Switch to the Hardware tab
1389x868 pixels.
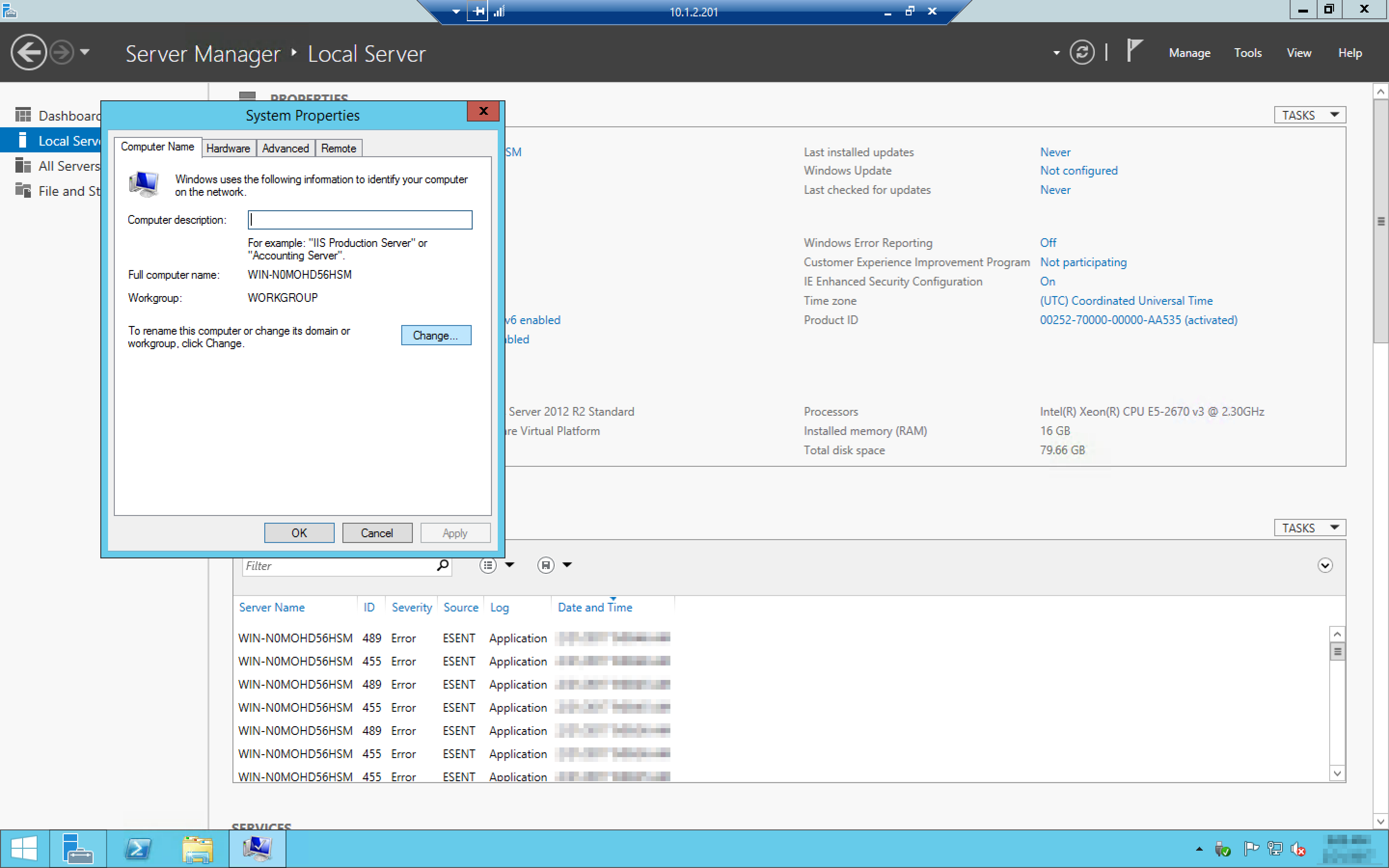228,148
